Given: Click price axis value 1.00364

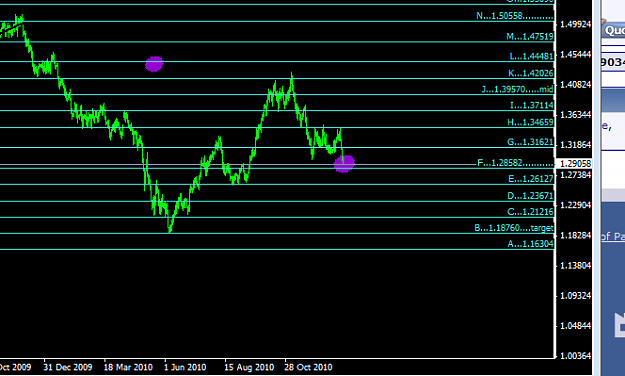Looking at the screenshot, I should tap(575, 356).
